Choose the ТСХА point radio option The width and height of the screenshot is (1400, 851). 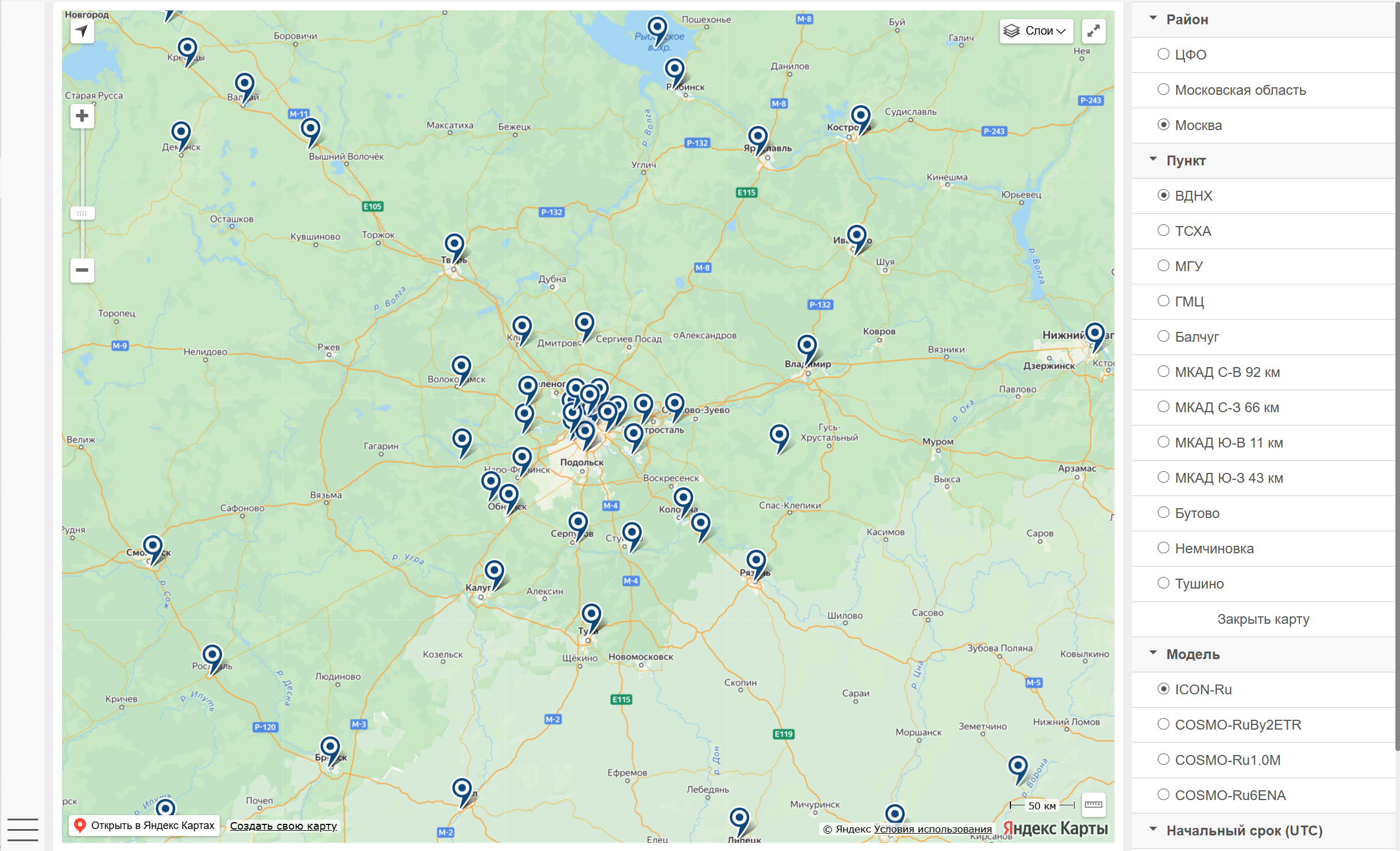1164,230
